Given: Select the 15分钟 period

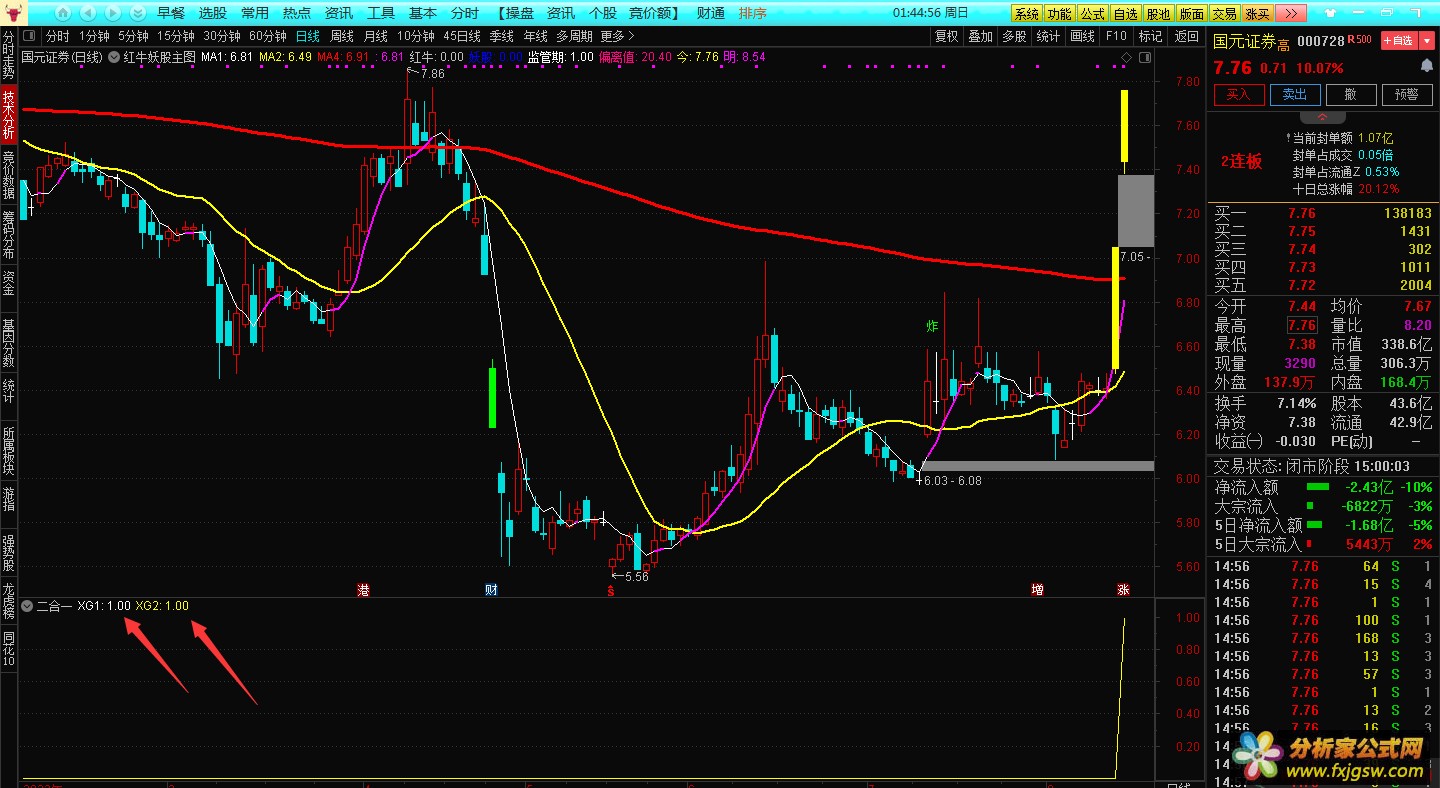Looking at the screenshot, I should pos(176,36).
